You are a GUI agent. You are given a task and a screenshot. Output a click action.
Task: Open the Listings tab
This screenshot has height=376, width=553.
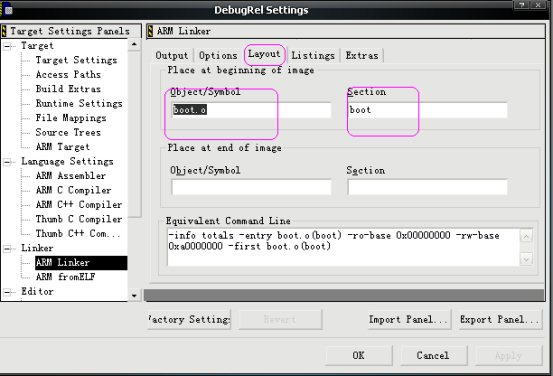pos(313,56)
